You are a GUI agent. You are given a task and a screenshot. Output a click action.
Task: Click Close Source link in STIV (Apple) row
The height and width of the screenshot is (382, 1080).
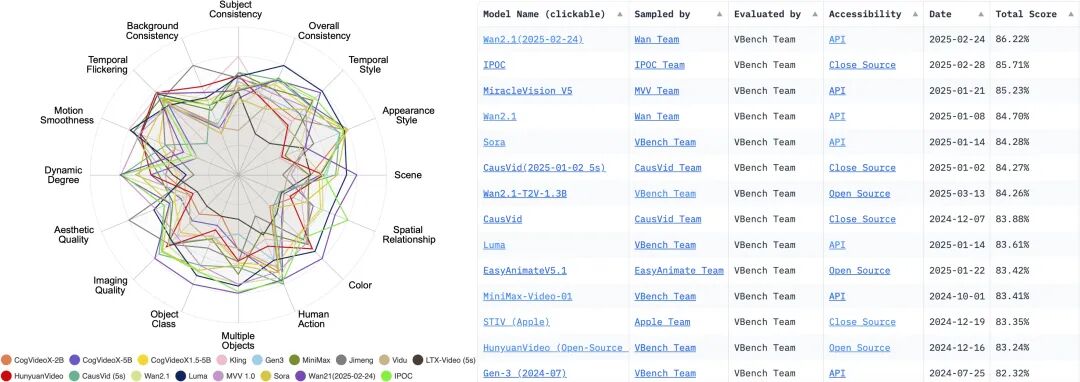pos(862,321)
